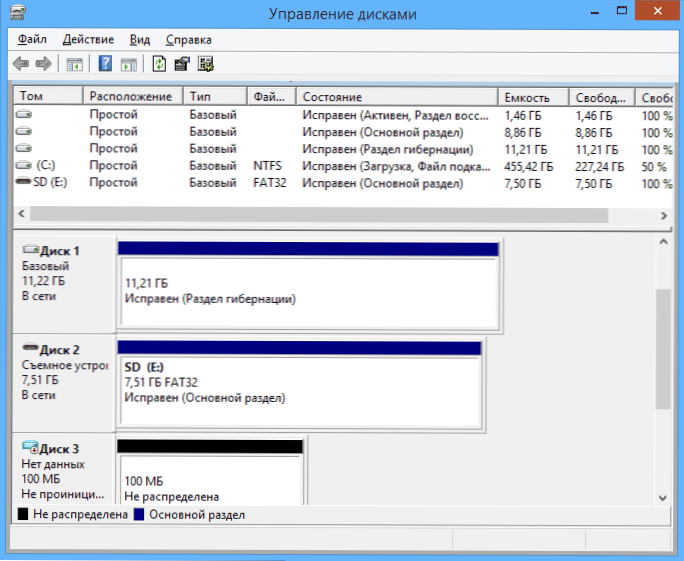Click the Back arrow toolbar icon
The width and height of the screenshot is (684, 561).
21,64
